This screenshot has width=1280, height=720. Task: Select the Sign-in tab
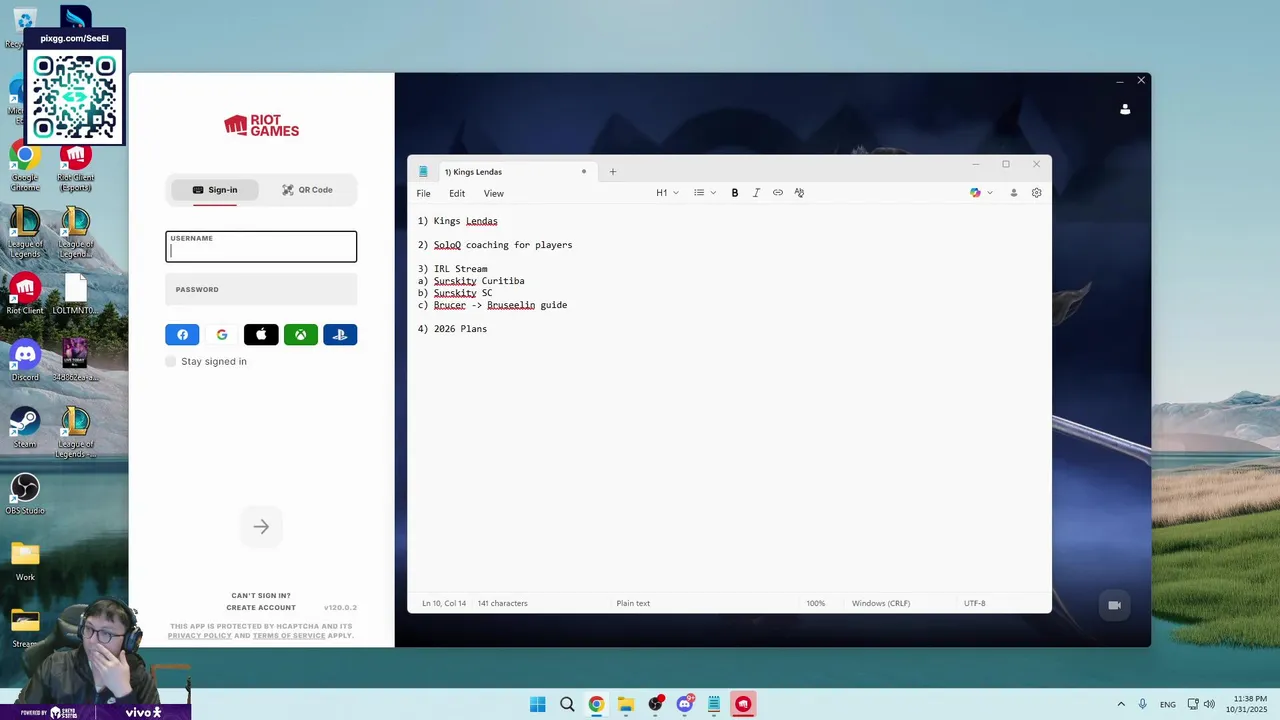pos(215,190)
